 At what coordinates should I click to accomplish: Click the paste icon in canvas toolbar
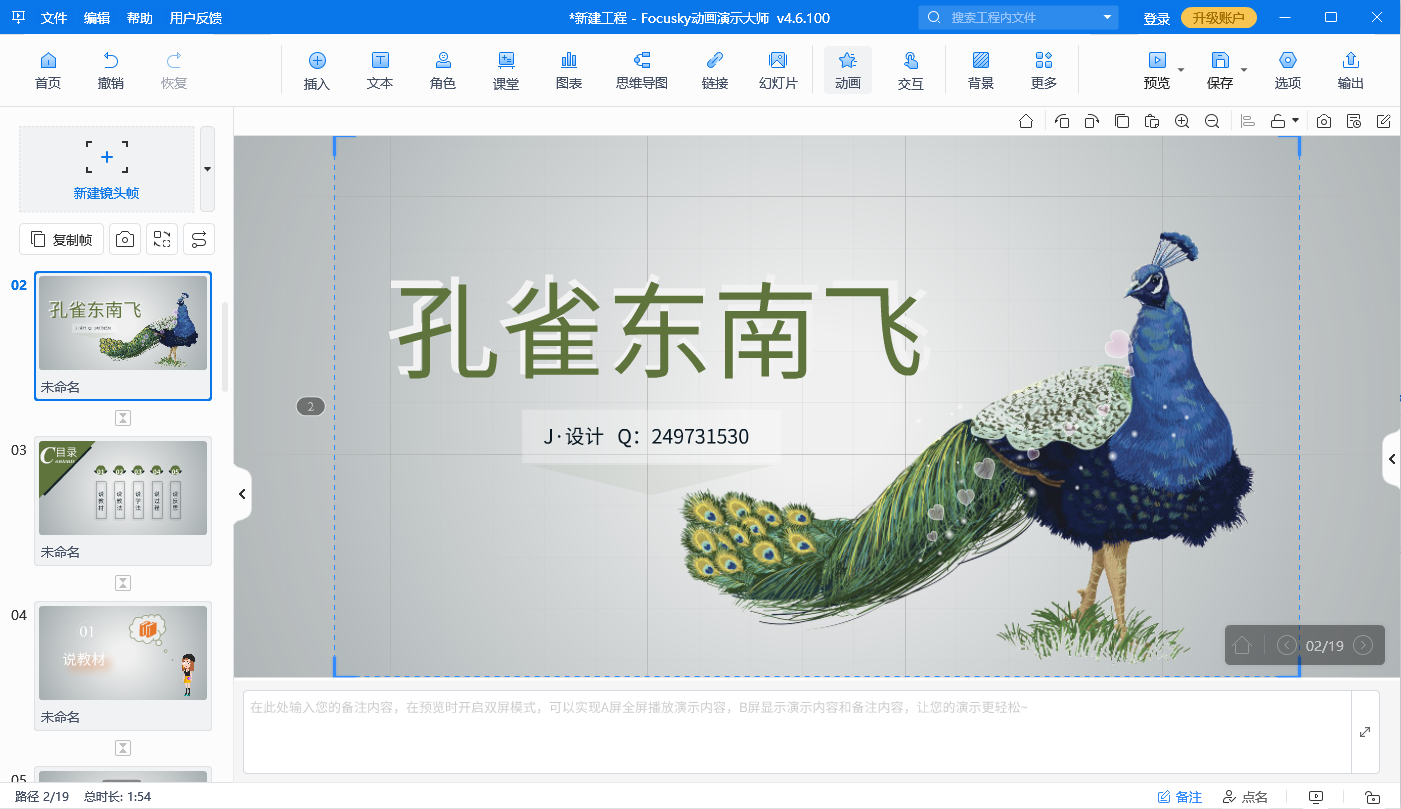tap(1152, 121)
